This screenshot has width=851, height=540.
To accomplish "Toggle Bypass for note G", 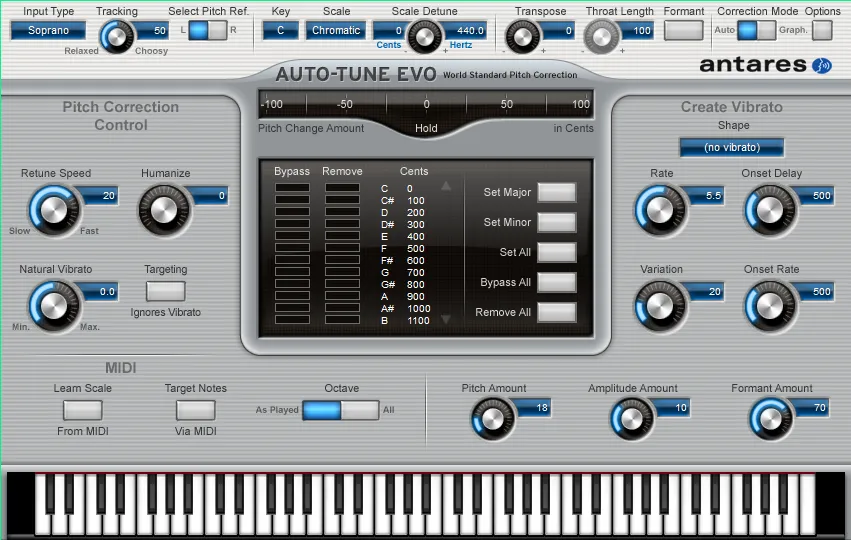I will 292,272.
